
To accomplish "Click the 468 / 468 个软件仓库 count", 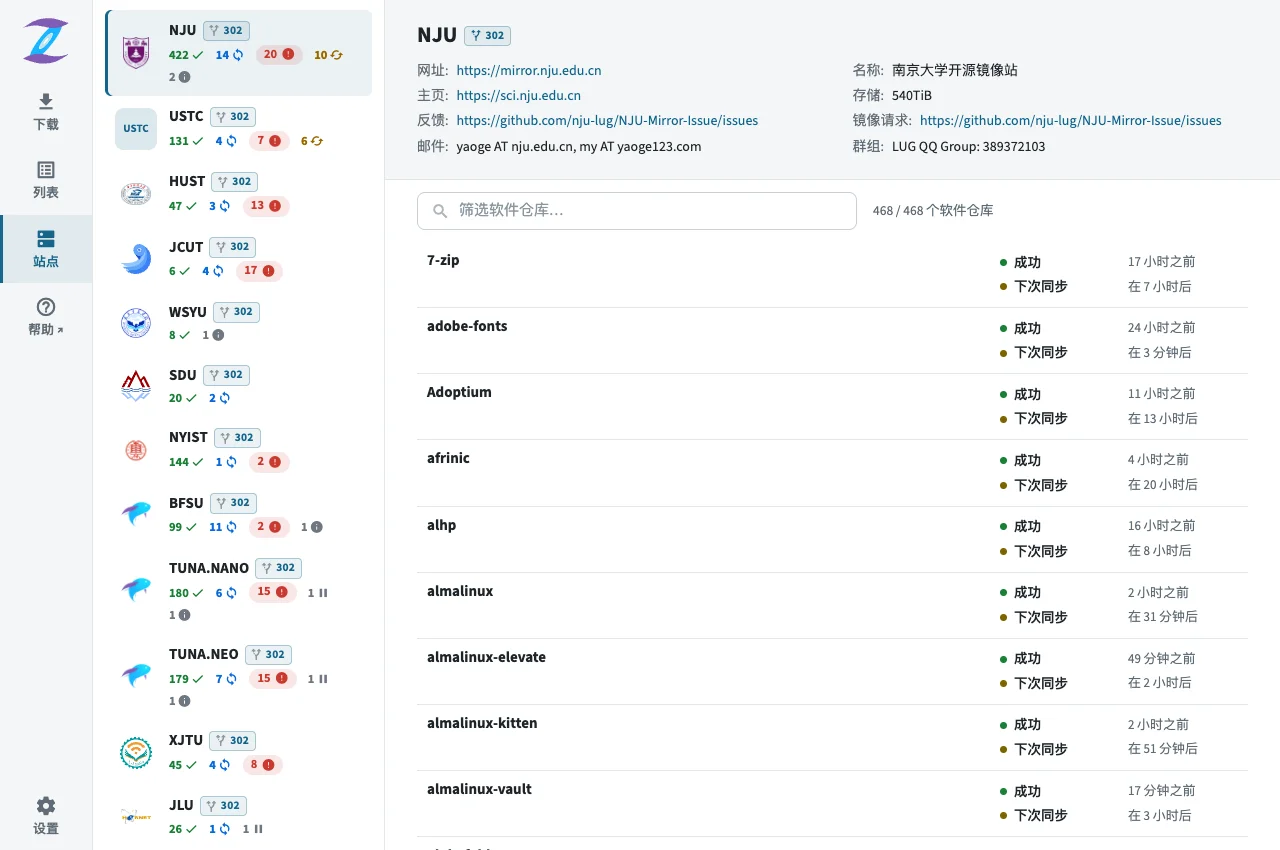I will tap(933, 211).
